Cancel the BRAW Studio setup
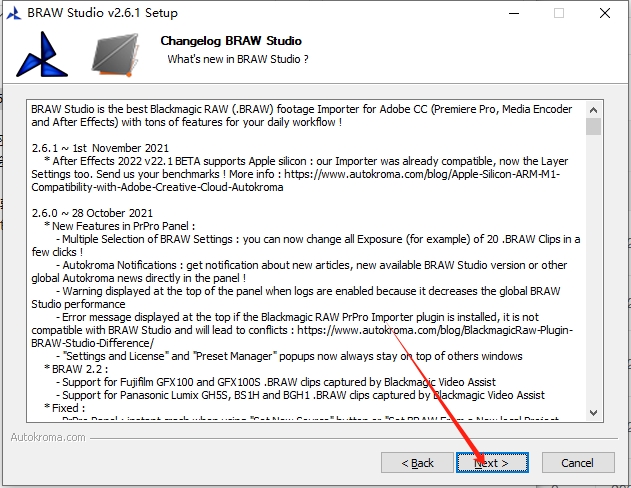 pyautogui.click(x=578, y=463)
